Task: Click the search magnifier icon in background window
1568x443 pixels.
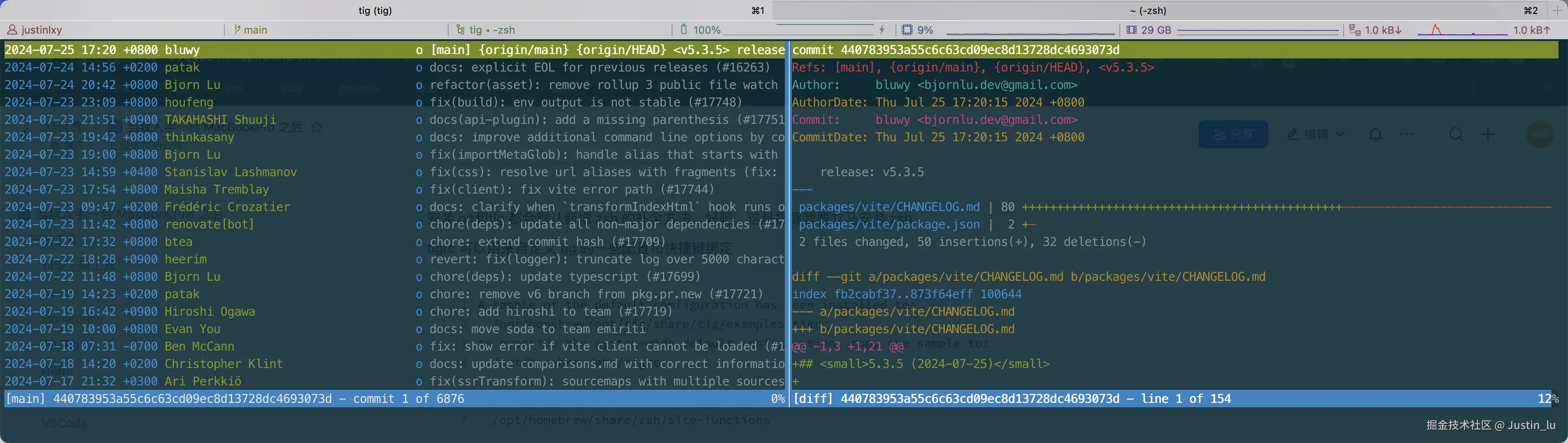Action: click(1456, 134)
